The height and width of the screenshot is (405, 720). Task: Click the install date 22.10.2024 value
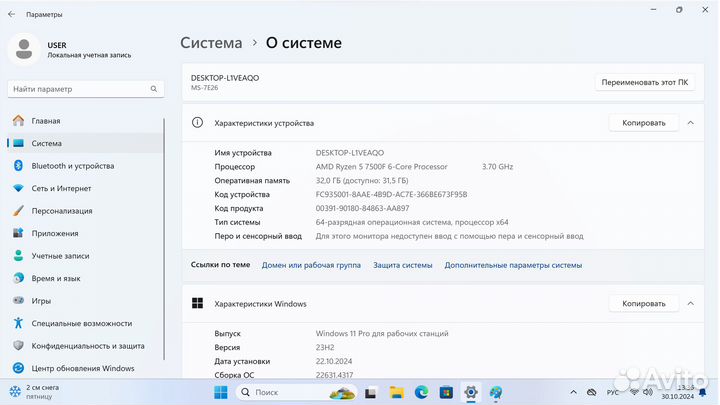tap(334, 361)
